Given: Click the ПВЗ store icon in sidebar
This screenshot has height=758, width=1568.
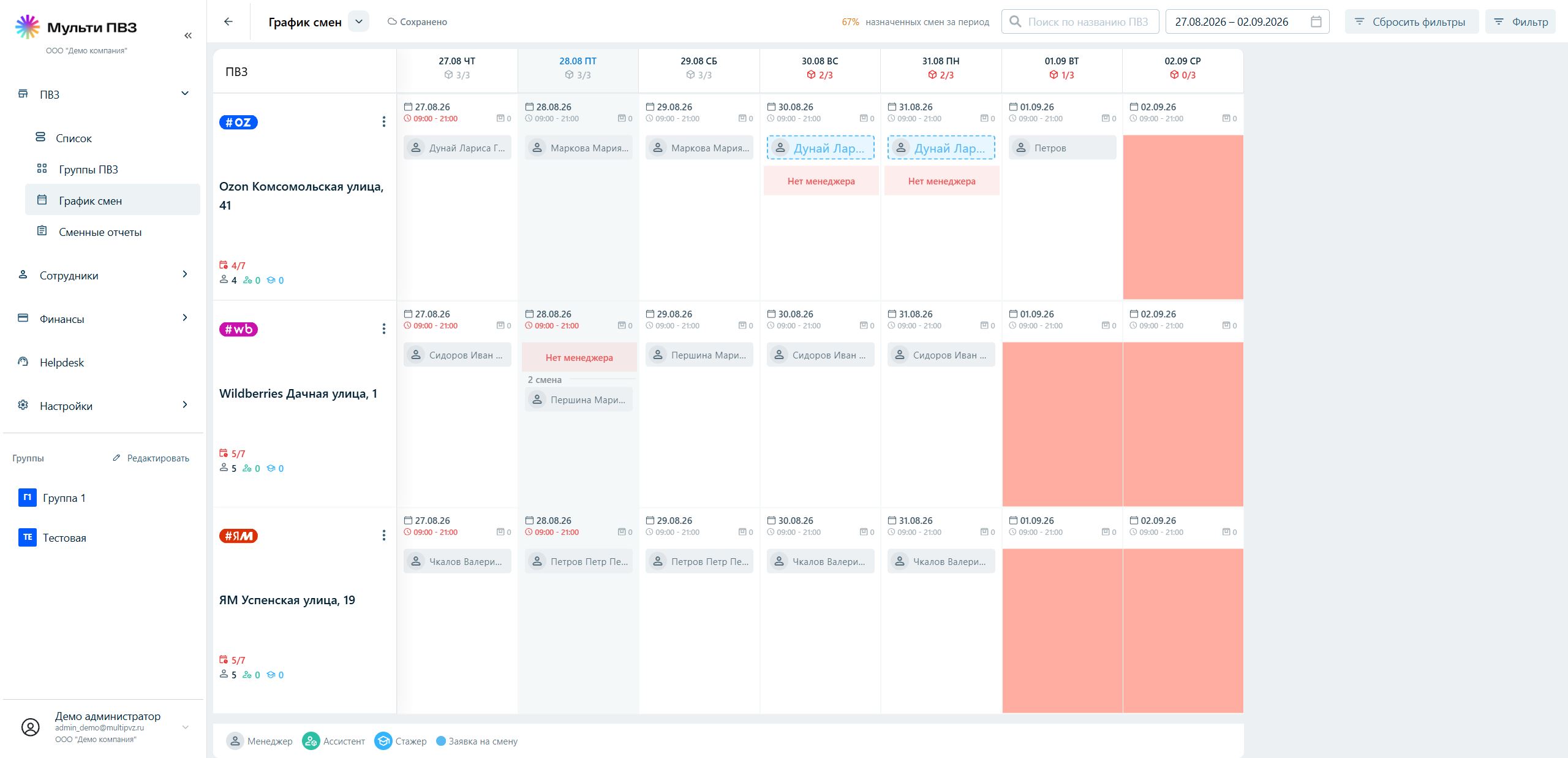Looking at the screenshot, I should coord(23,94).
